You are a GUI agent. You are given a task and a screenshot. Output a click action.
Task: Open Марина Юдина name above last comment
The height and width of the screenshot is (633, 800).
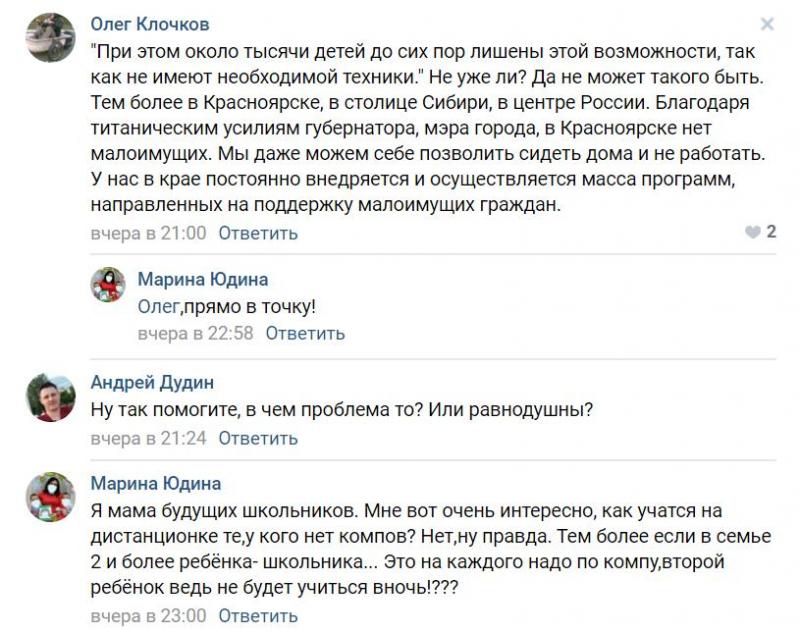click(156, 483)
